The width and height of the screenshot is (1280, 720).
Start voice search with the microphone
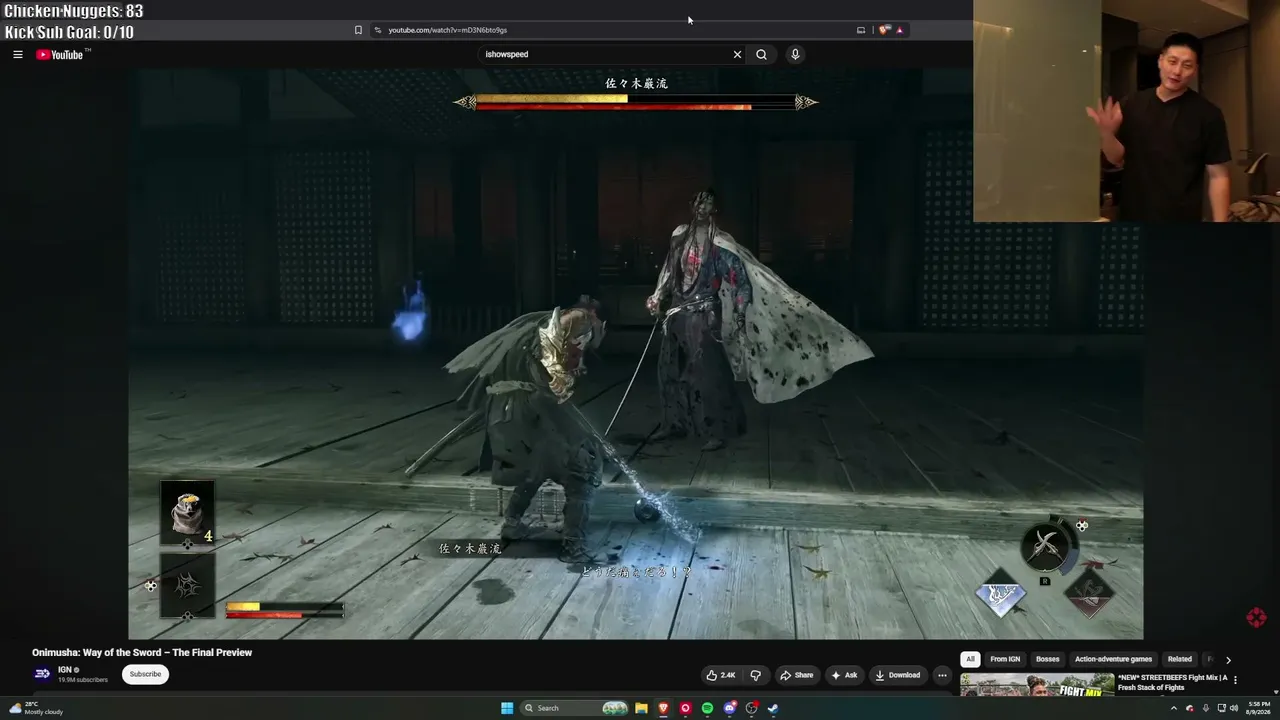coord(795,55)
